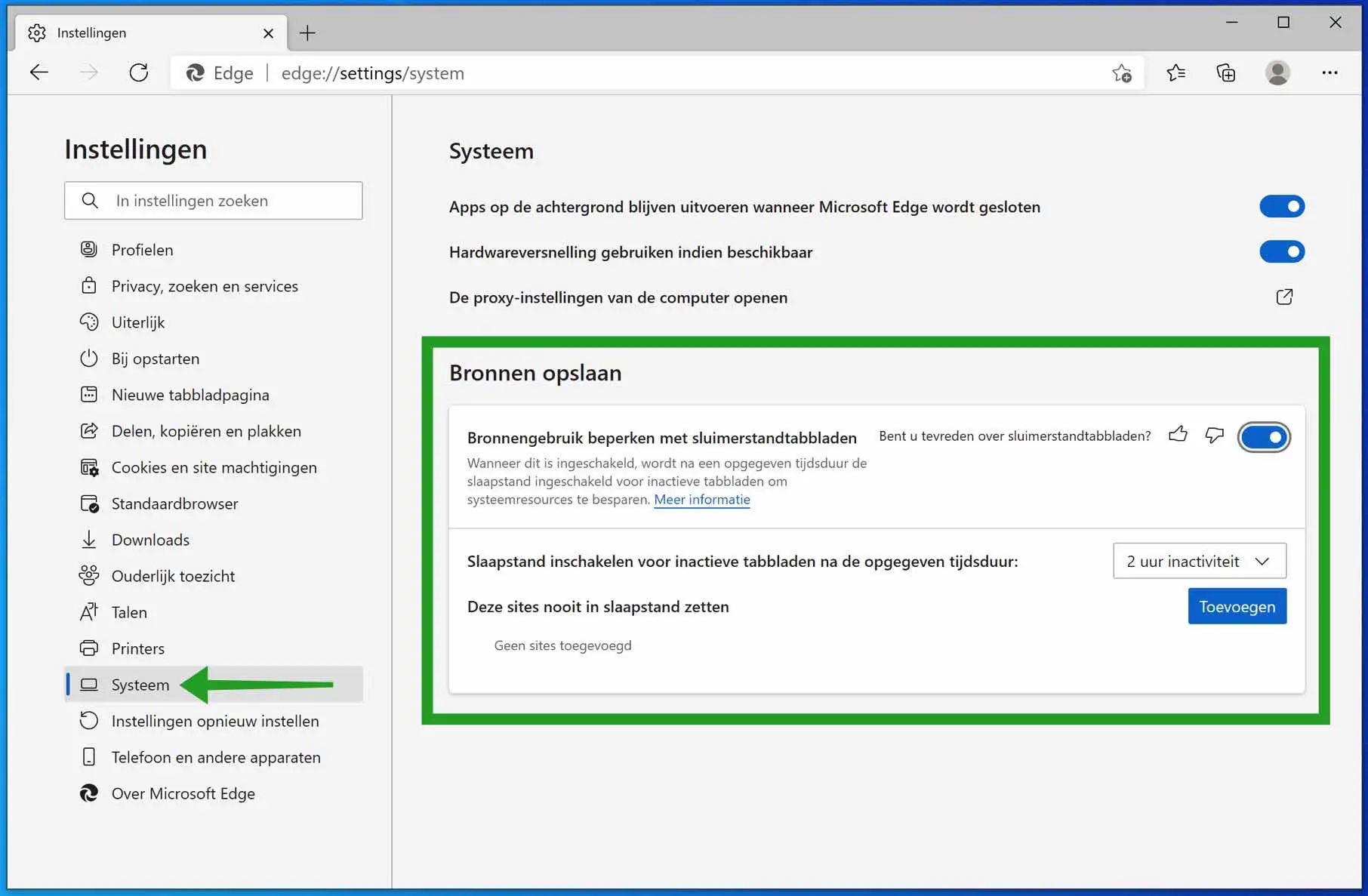
Task: Open Privacy, zoeken en services
Action: pos(214,286)
